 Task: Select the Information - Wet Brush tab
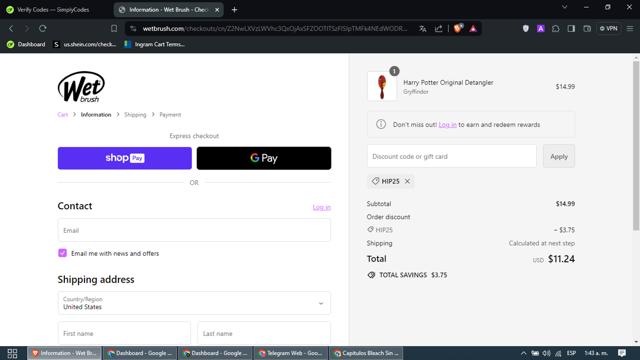pyautogui.click(x=168, y=9)
